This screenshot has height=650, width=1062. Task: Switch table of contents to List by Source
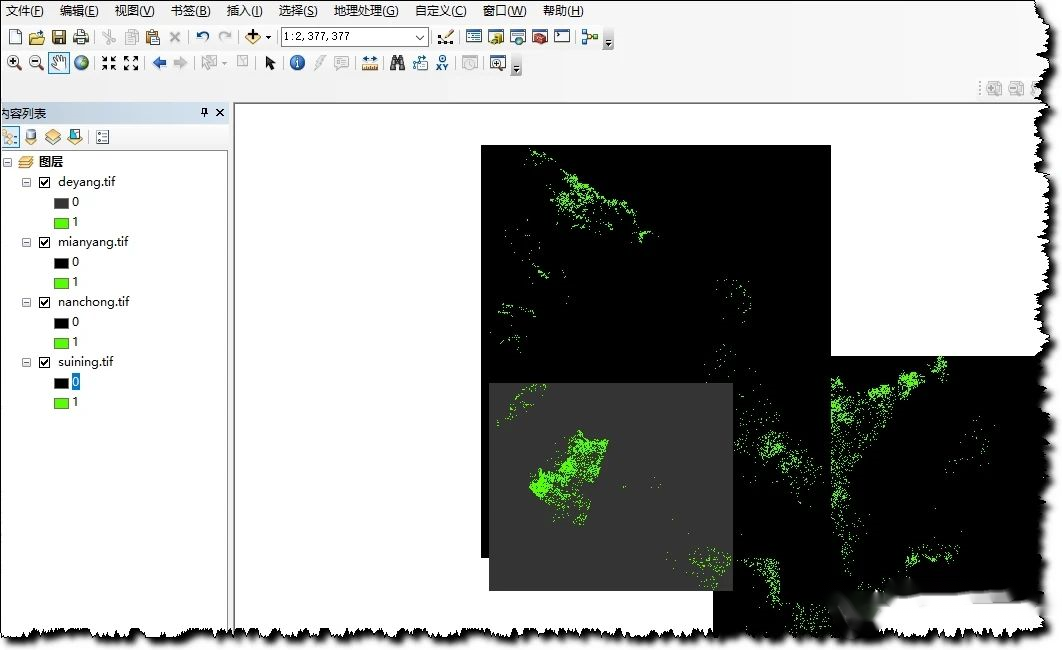pos(30,136)
